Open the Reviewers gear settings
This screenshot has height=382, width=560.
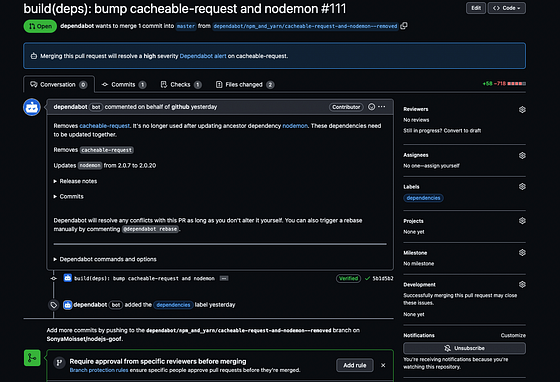tap(522, 110)
